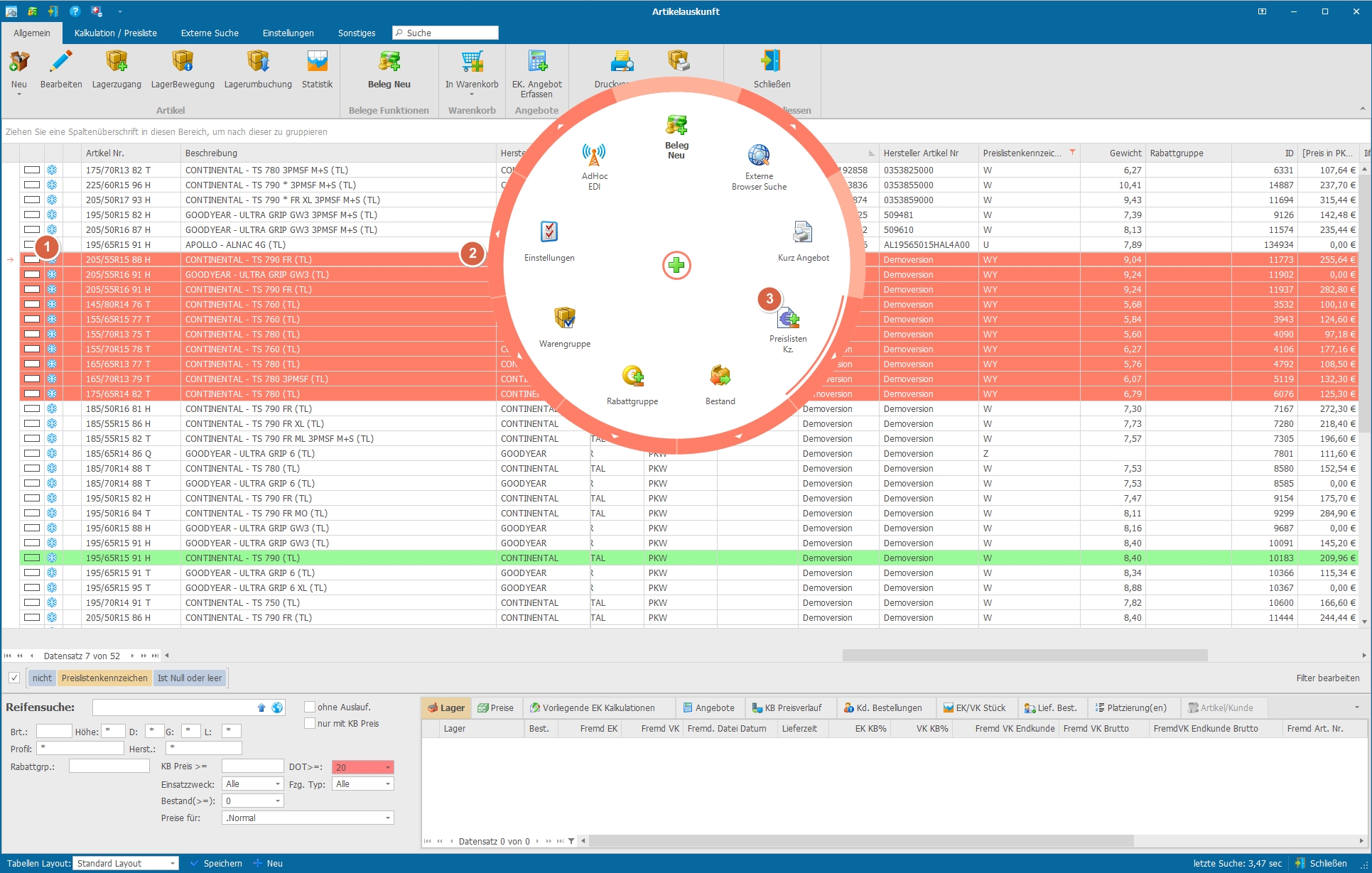Screen dimensions: 1372x873
Task: Open the Bestand(>=) dropdown
Action: [x=277, y=801]
